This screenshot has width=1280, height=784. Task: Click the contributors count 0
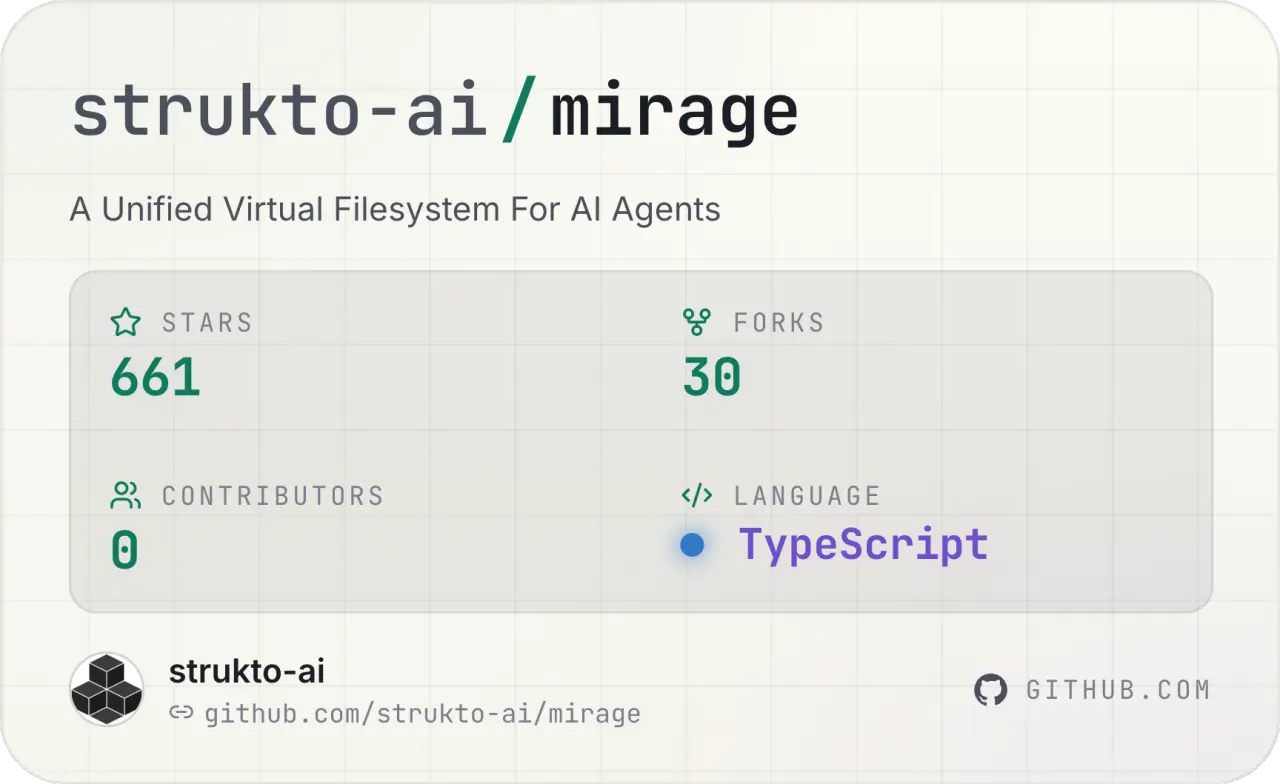click(x=124, y=551)
